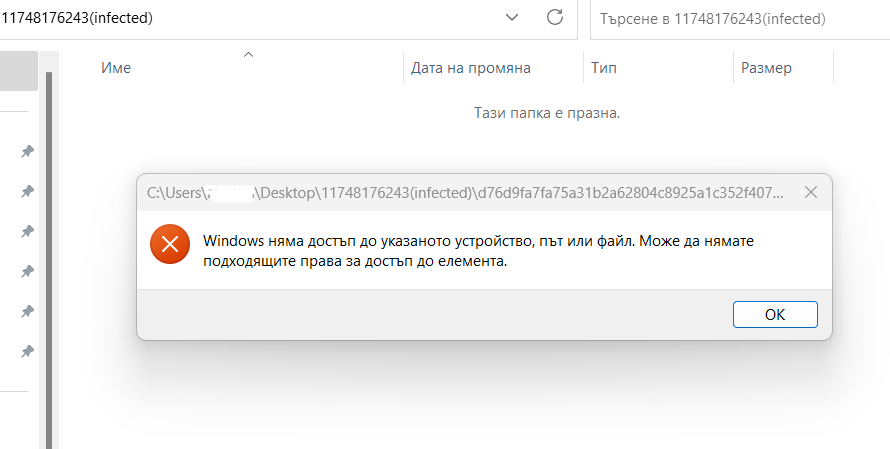
Task: Sort by the Име column
Action: coord(116,68)
